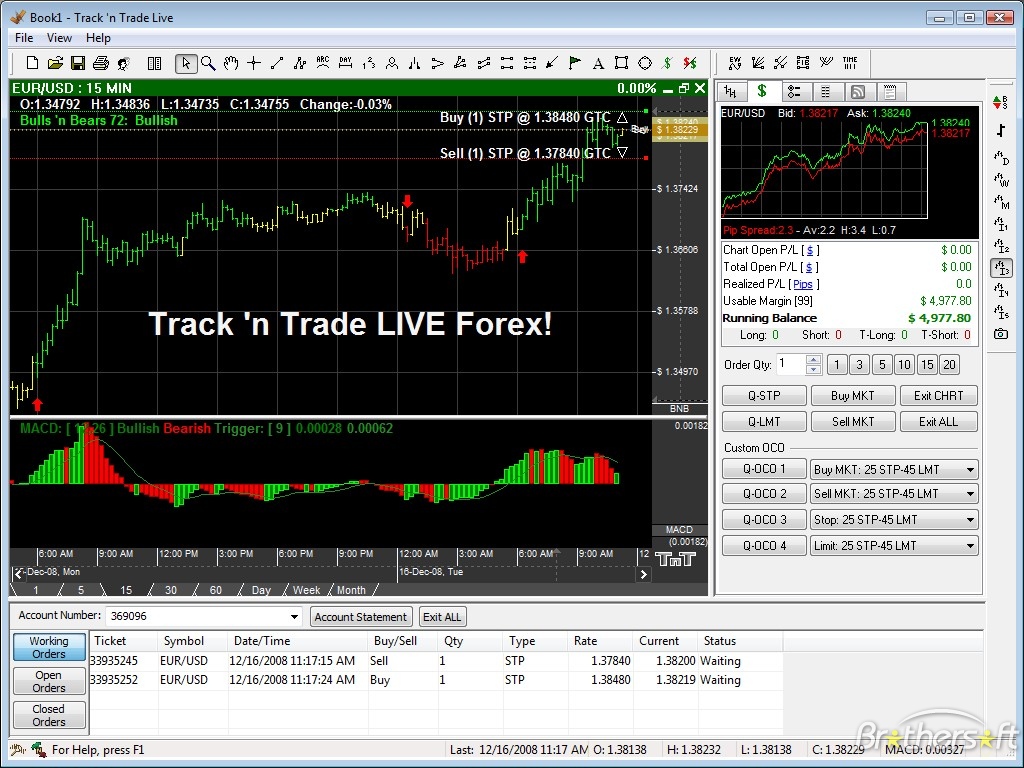Expand the Sell MKT: 25 STP-45 LMT dropdown

tap(970, 494)
